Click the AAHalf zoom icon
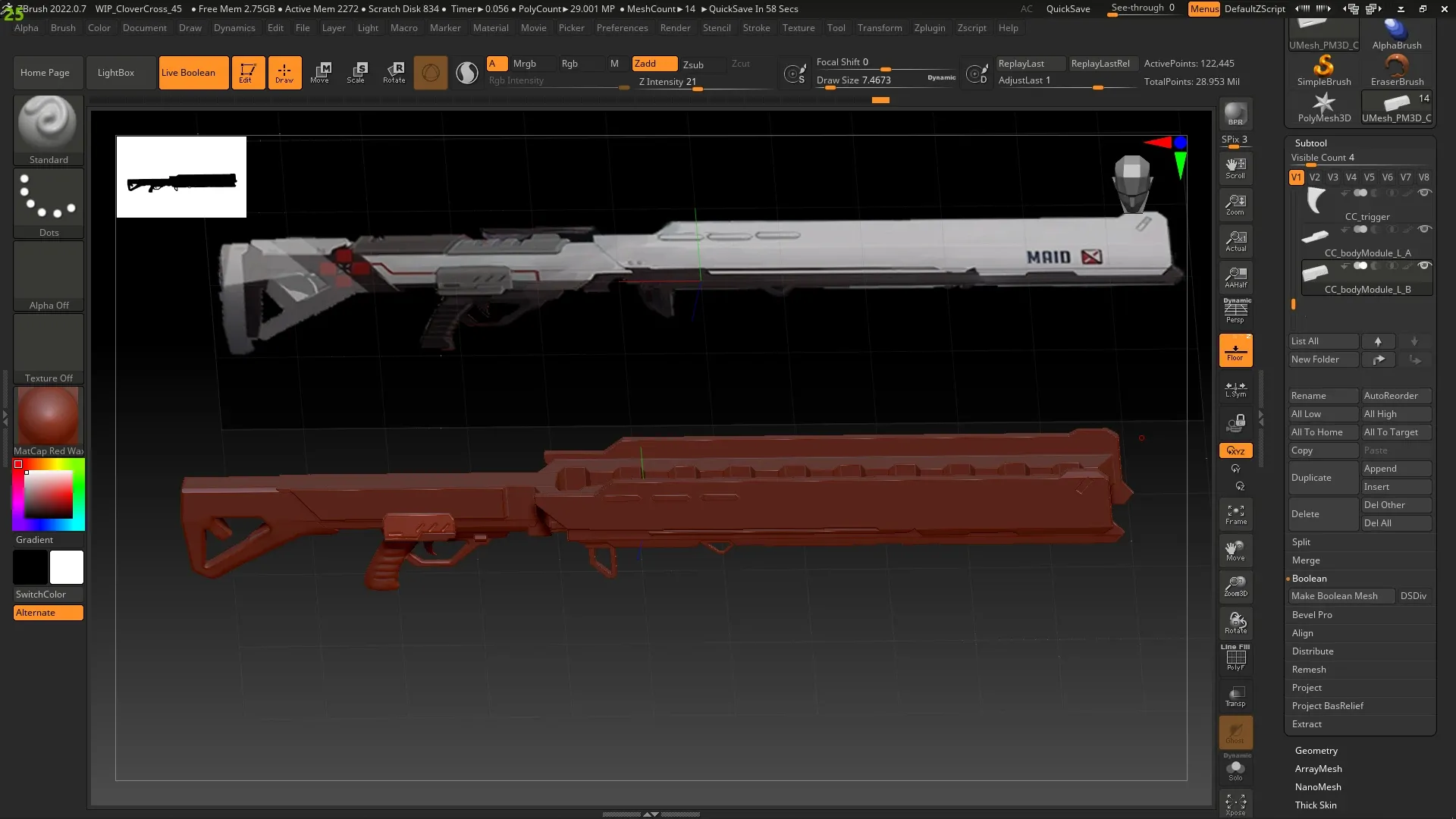Viewport: 1456px width, 819px height. click(x=1235, y=277)
